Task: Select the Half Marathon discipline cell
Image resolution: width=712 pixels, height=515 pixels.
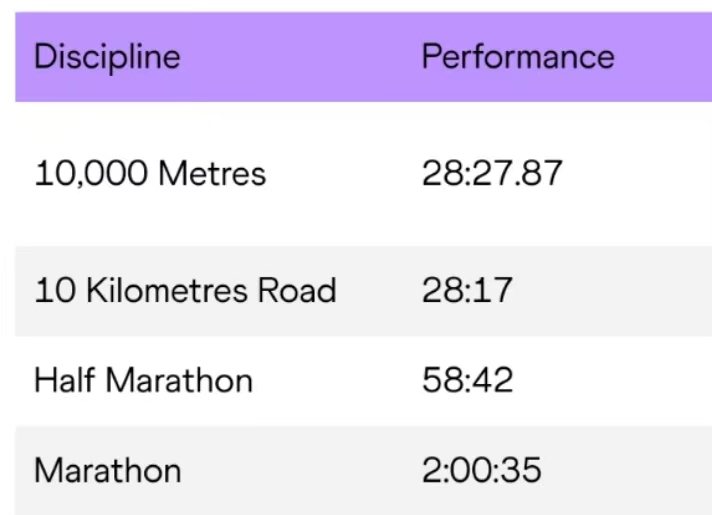Action: [143, 380]
